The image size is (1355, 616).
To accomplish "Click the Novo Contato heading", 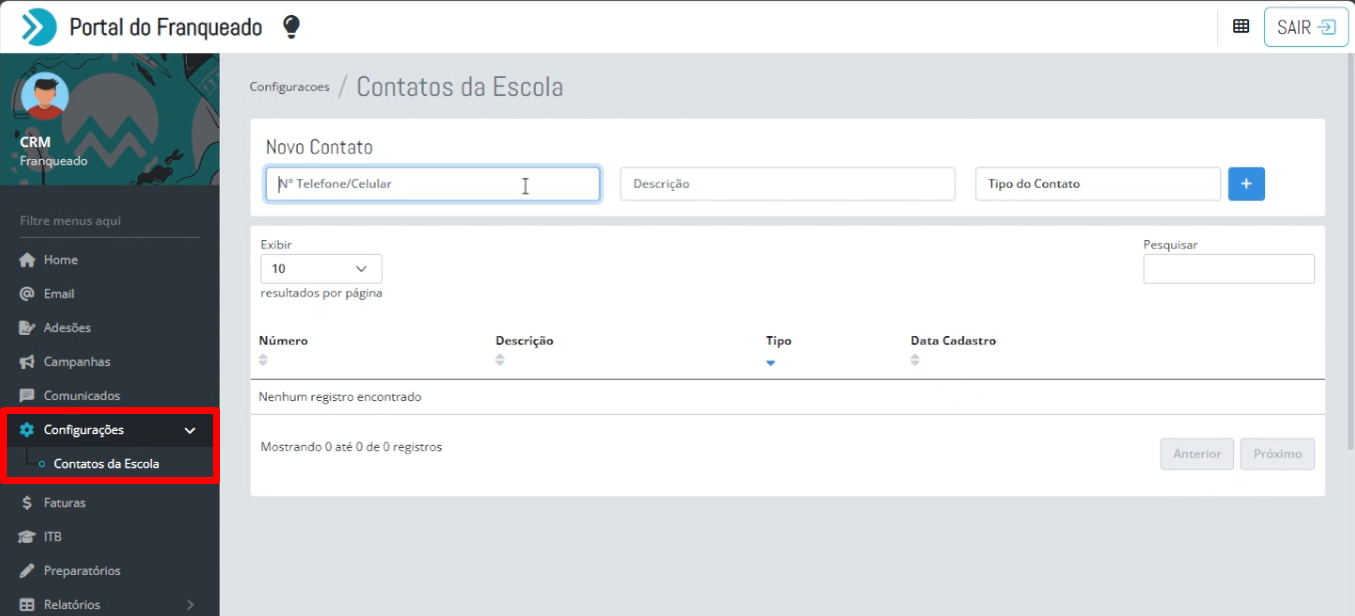I will point(319,147).
